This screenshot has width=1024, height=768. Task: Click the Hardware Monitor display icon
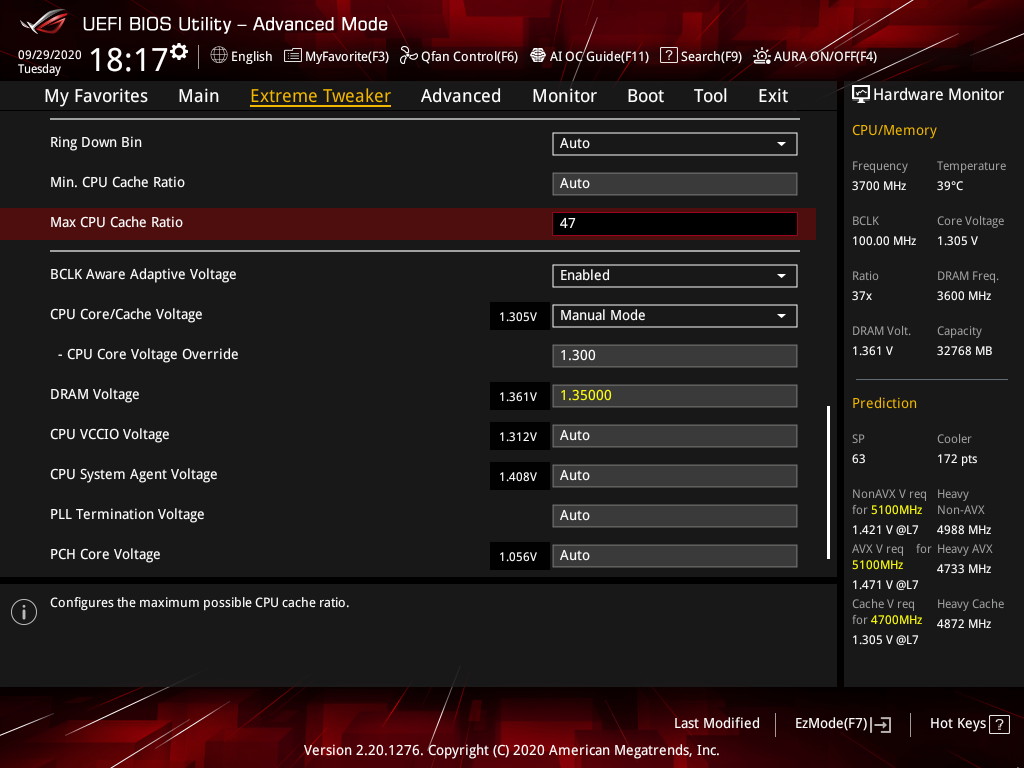coord(861,95)
